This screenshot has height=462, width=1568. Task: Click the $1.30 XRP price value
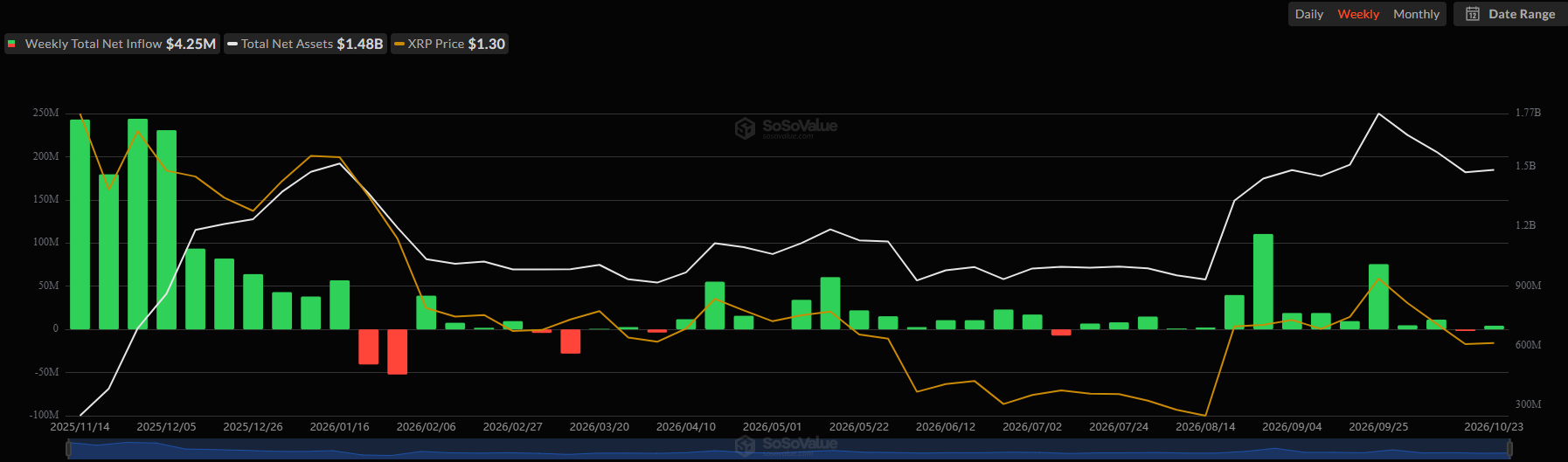pyautogui.click(x=487, y=44)
